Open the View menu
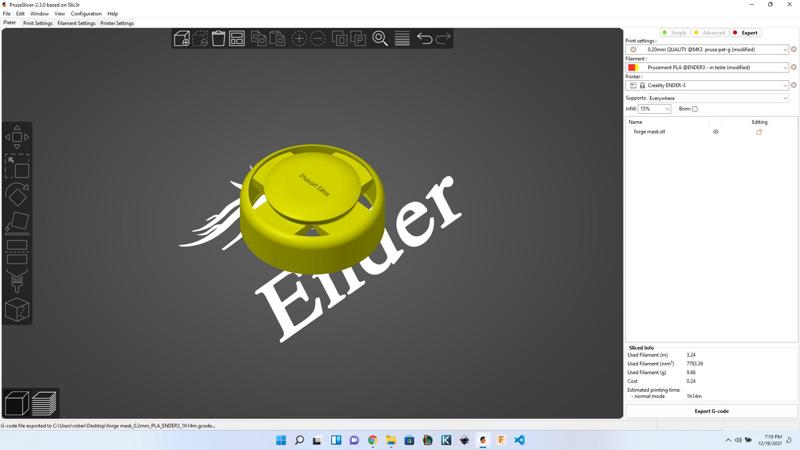 tap(60, 14)
